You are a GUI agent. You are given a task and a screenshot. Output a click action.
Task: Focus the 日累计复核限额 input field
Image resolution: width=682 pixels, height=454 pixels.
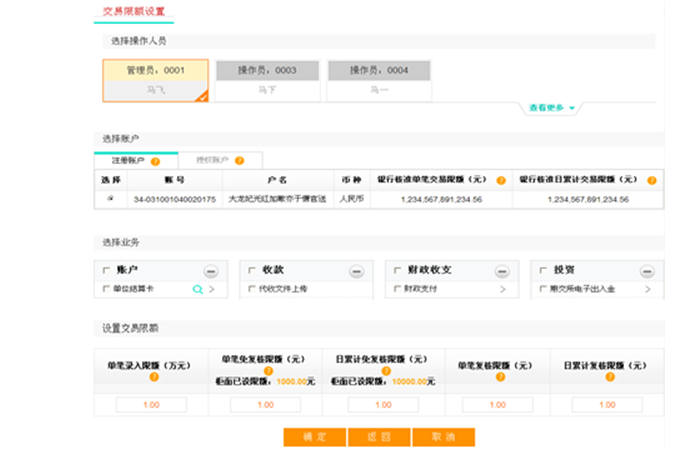(x=607, y=405)
